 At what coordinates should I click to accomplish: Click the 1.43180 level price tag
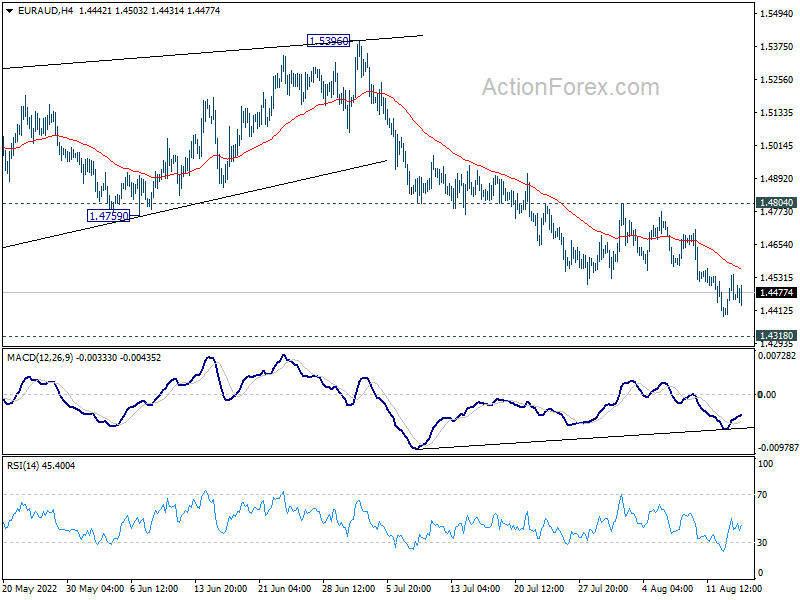pos(777,335)
